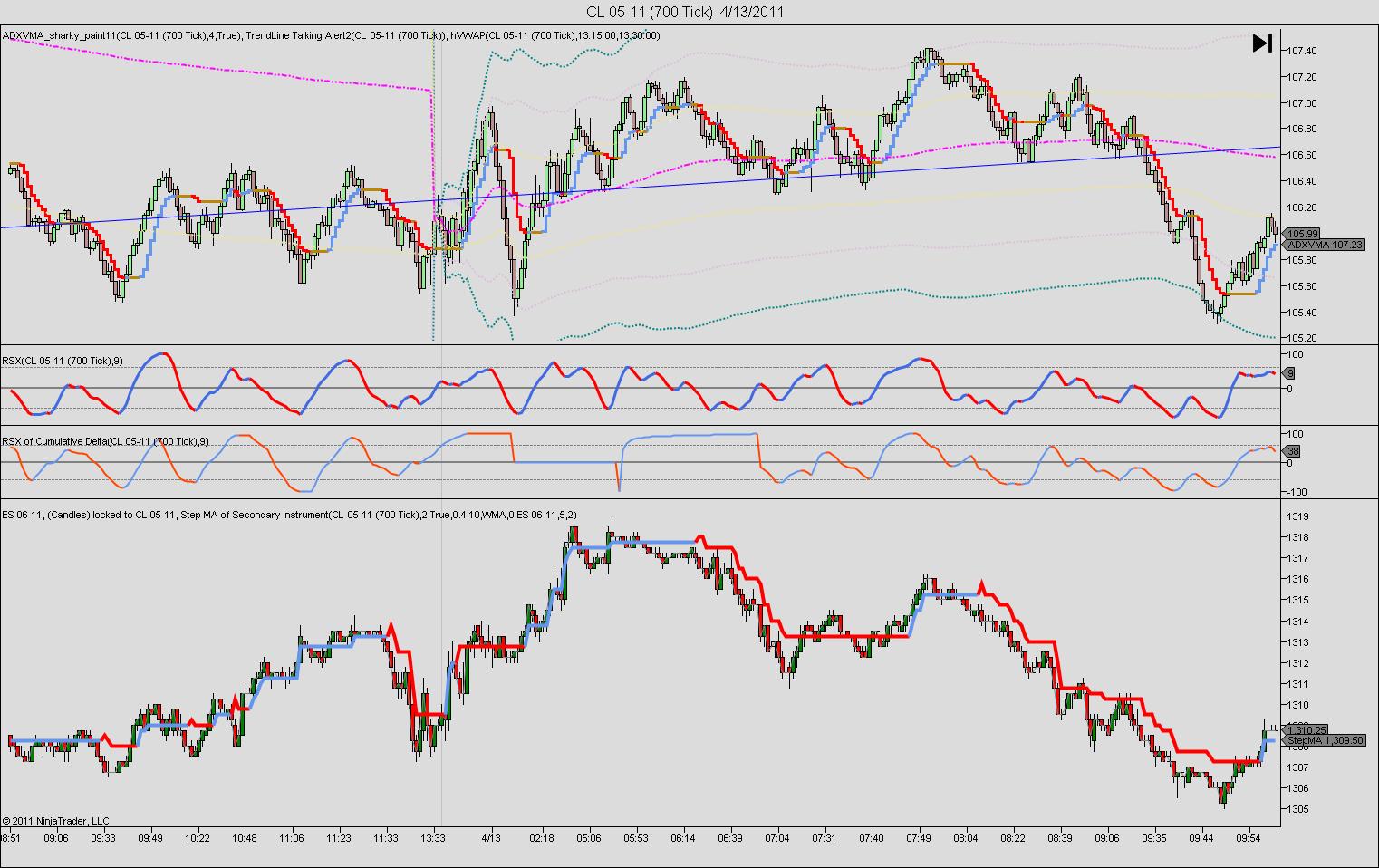Click the 07:49 time axis label
Viewport: 1379px width, 868px height.
click(x=919, y=838)
